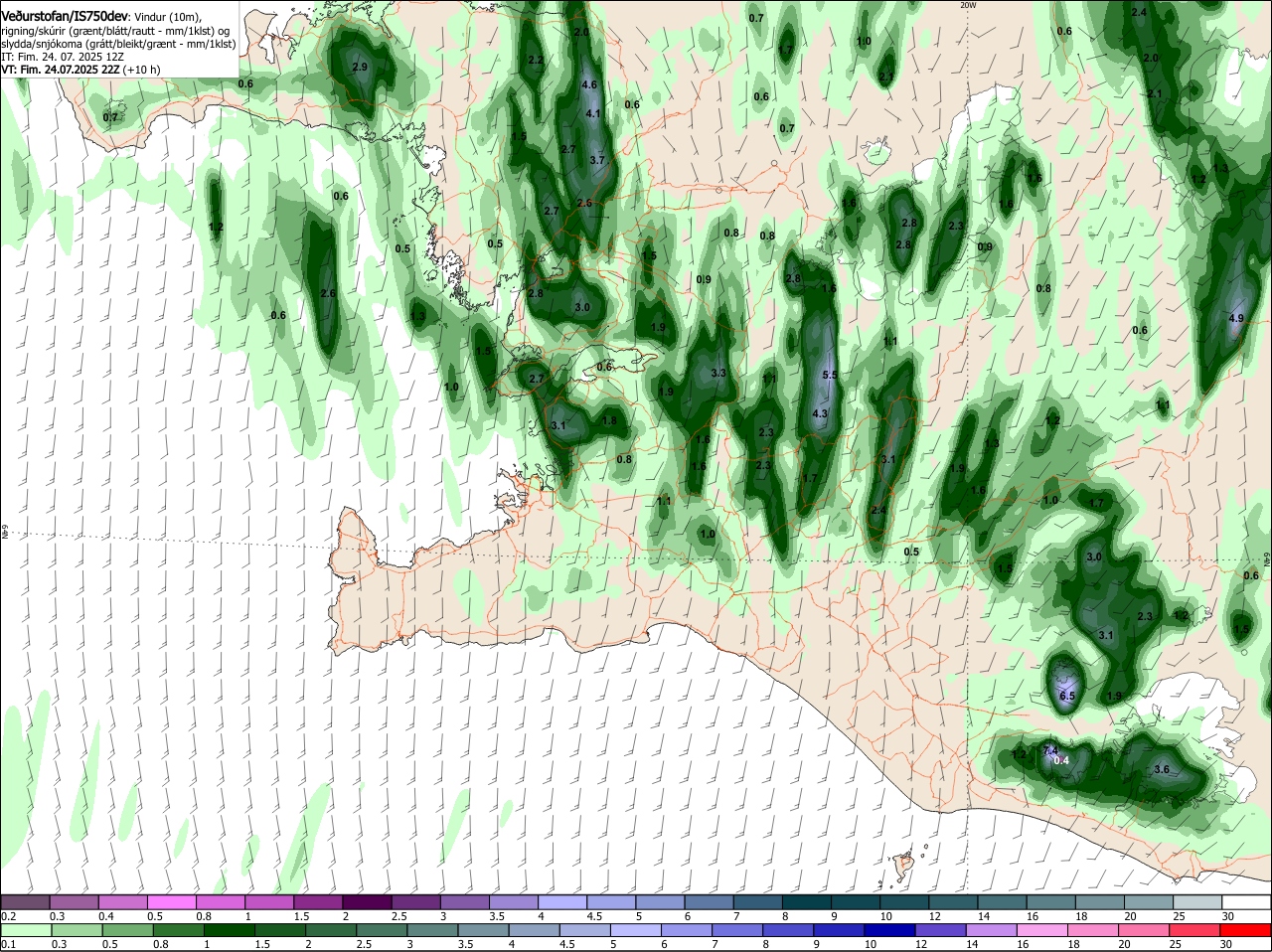Select top legend teal swatch between 8 and 9
The image size is (1272, 952).
(x=806, y=902)
